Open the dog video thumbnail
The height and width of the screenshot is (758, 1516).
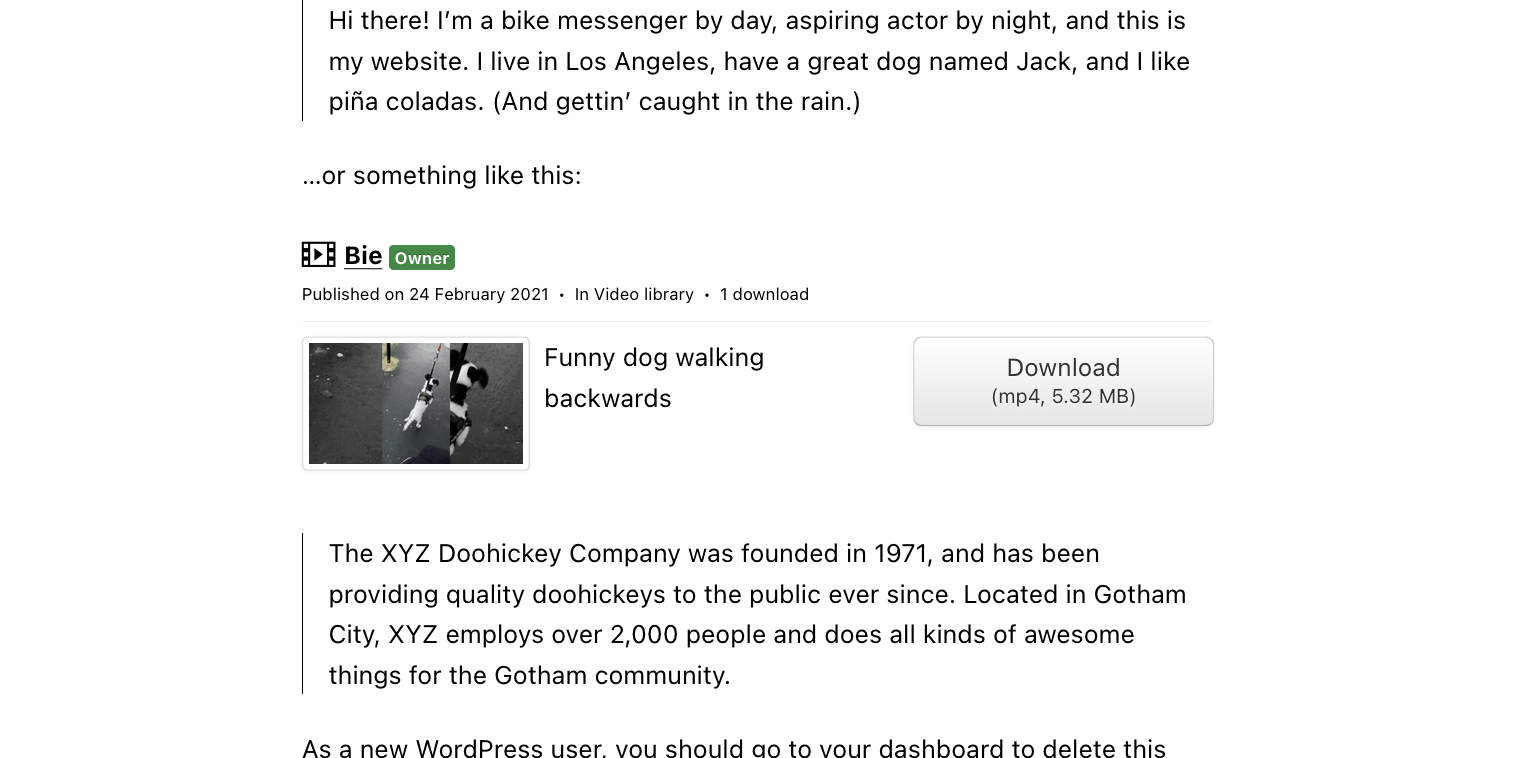416,403
